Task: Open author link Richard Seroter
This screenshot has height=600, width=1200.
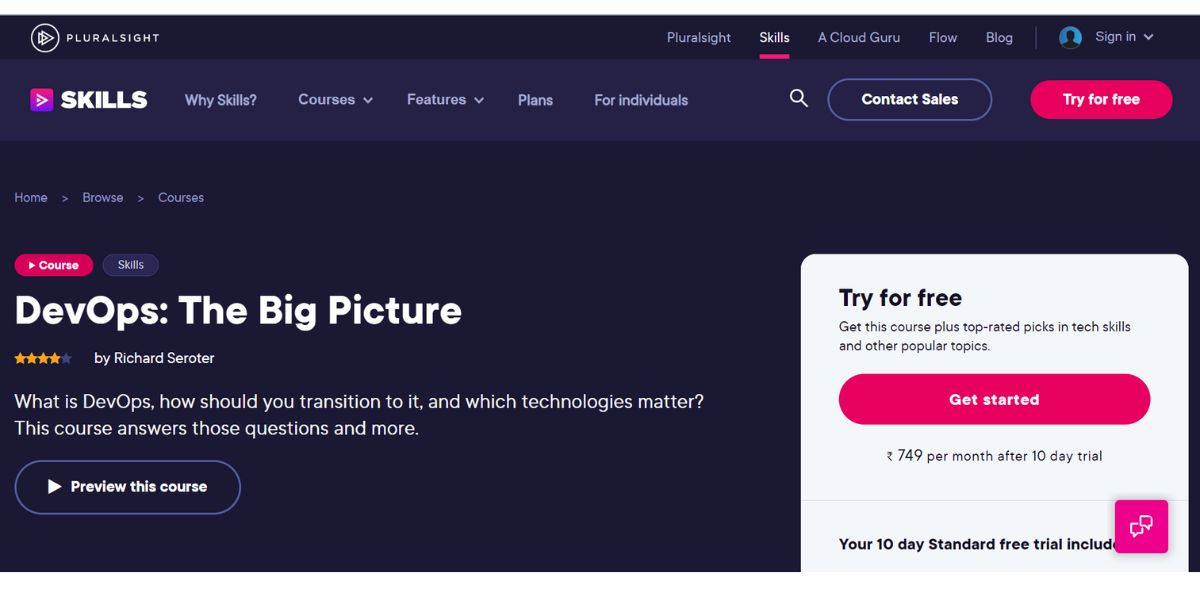Action: 166,357
